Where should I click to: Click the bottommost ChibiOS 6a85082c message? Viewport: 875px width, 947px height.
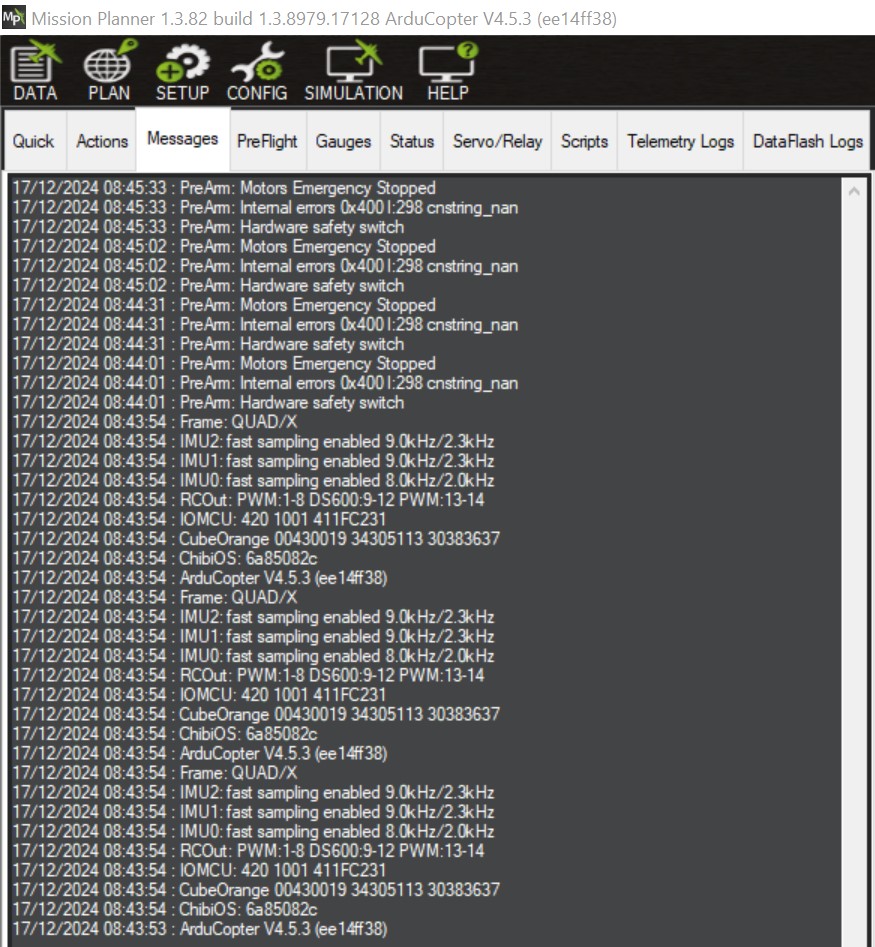tap(165, 909)
